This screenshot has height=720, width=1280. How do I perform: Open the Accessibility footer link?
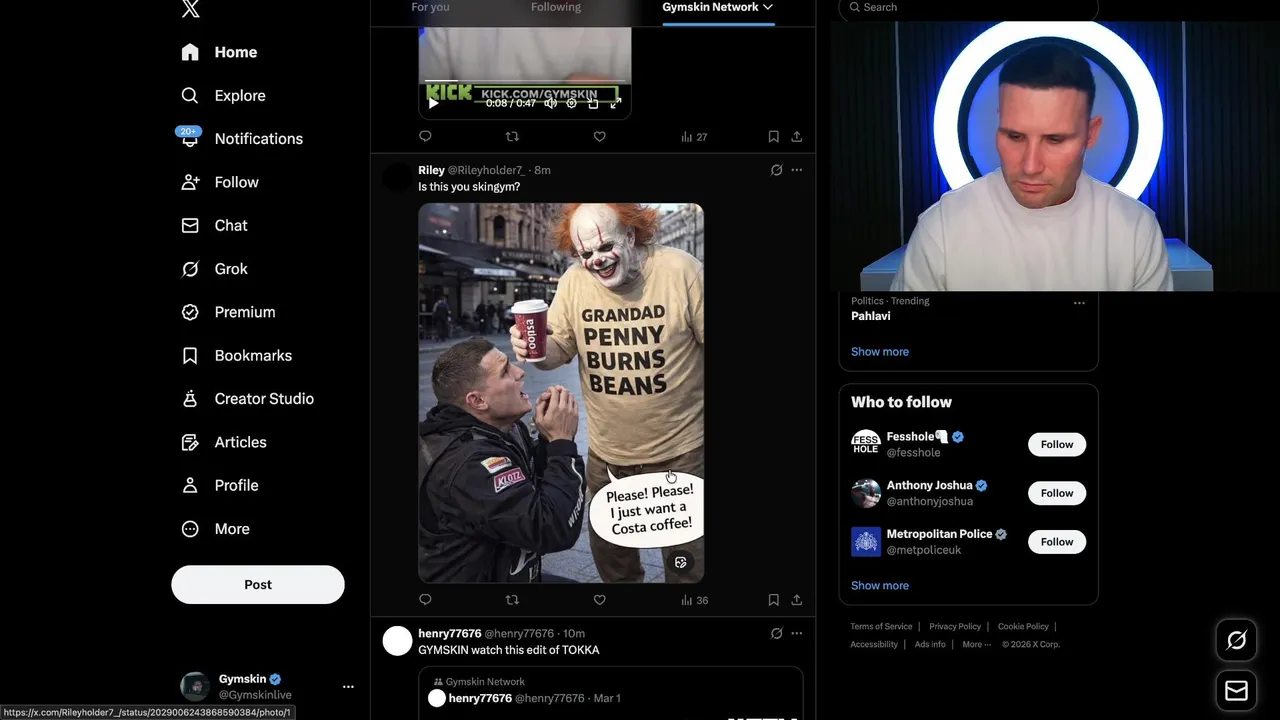pos(874,645)
